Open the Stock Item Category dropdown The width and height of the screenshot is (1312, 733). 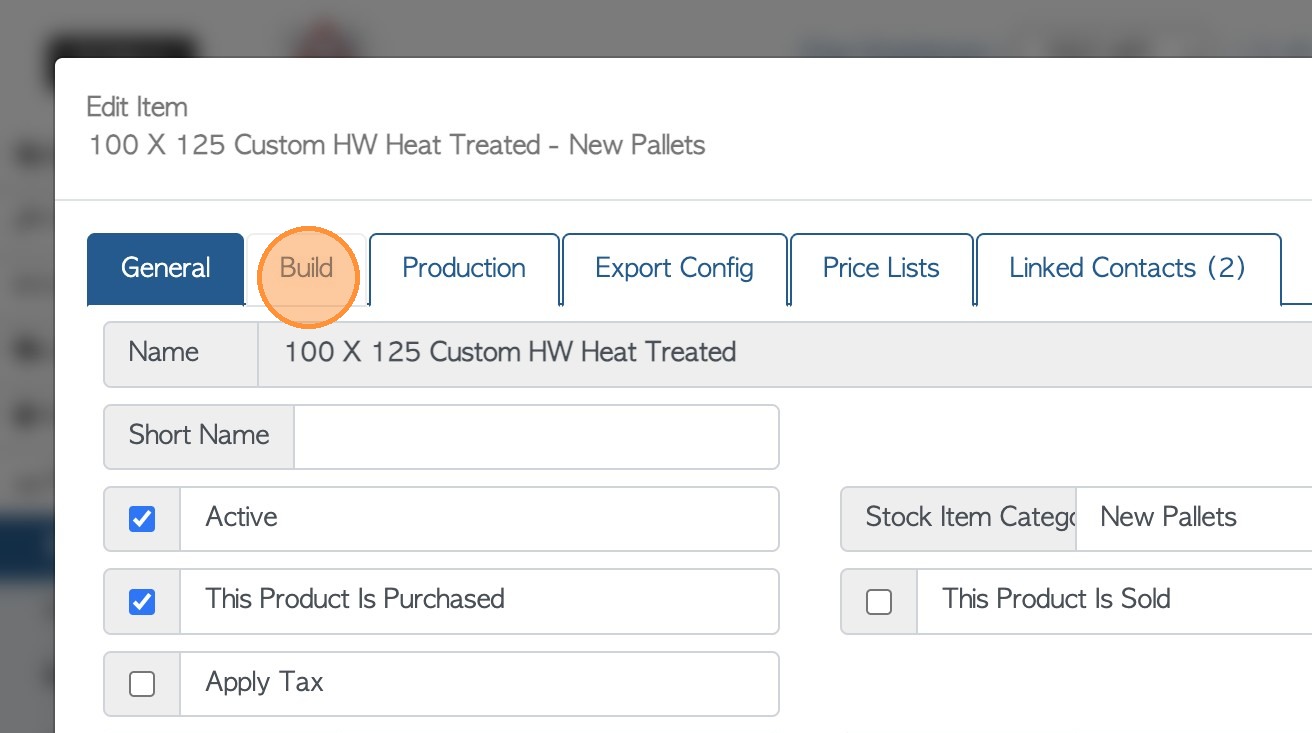click(1190, 518)
